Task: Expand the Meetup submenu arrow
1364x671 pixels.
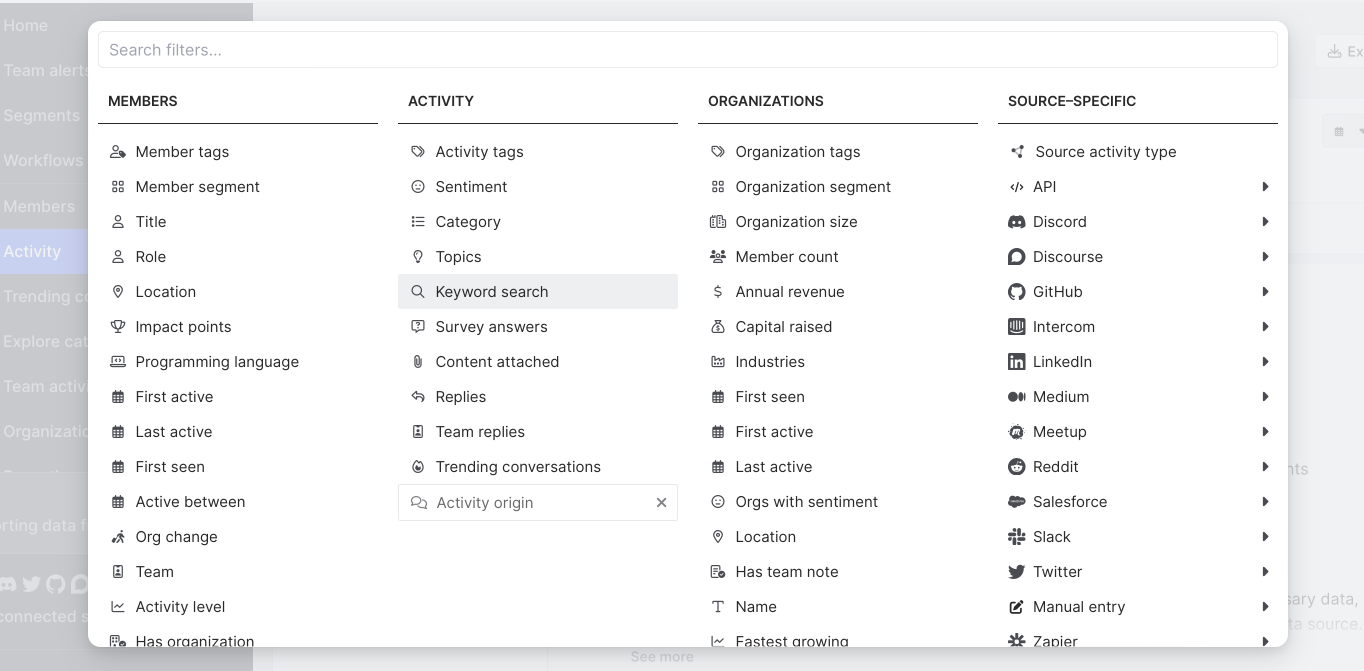Action: pyautogui.click(x=1265, y=432)
